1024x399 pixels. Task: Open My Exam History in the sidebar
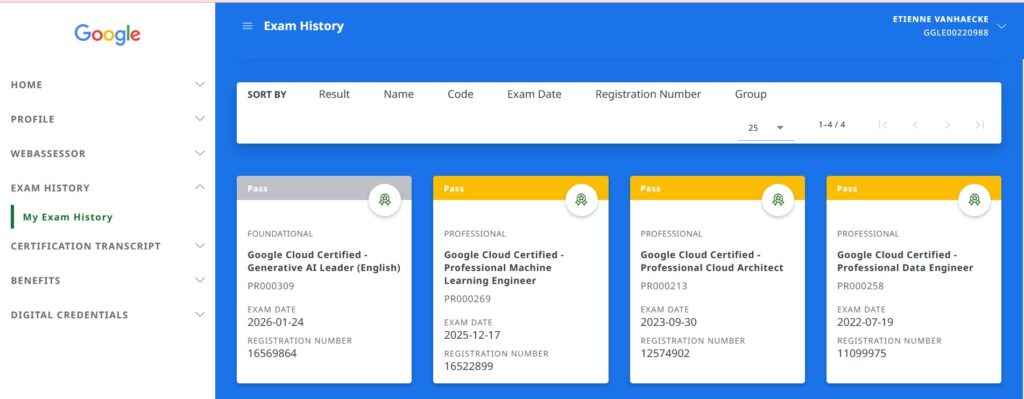(68, 217)
